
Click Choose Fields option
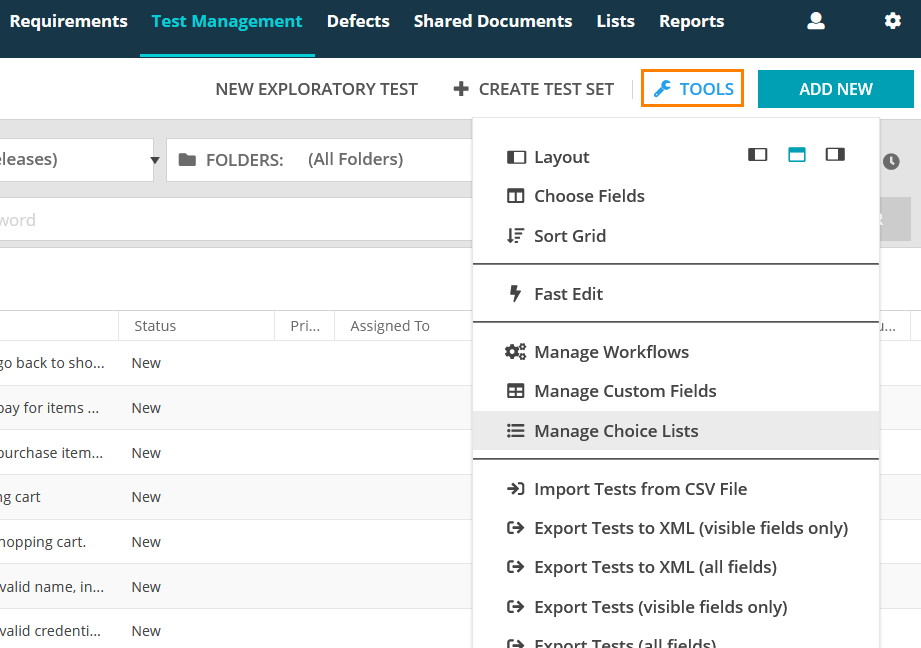click(589, 196)
